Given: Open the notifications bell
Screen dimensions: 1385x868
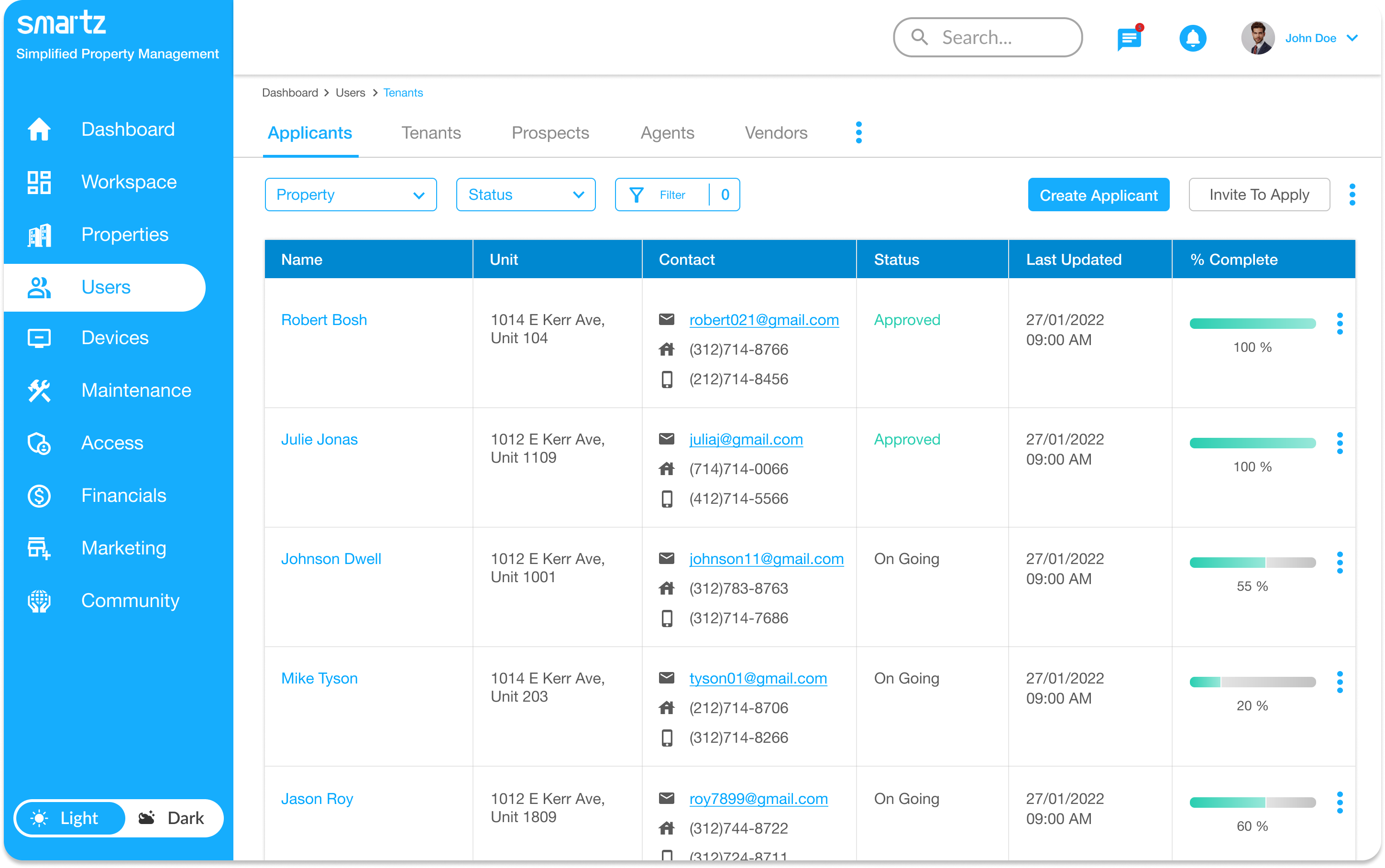Looking at the screenshot, I should pyautogui.click(x=1193, y=38).
